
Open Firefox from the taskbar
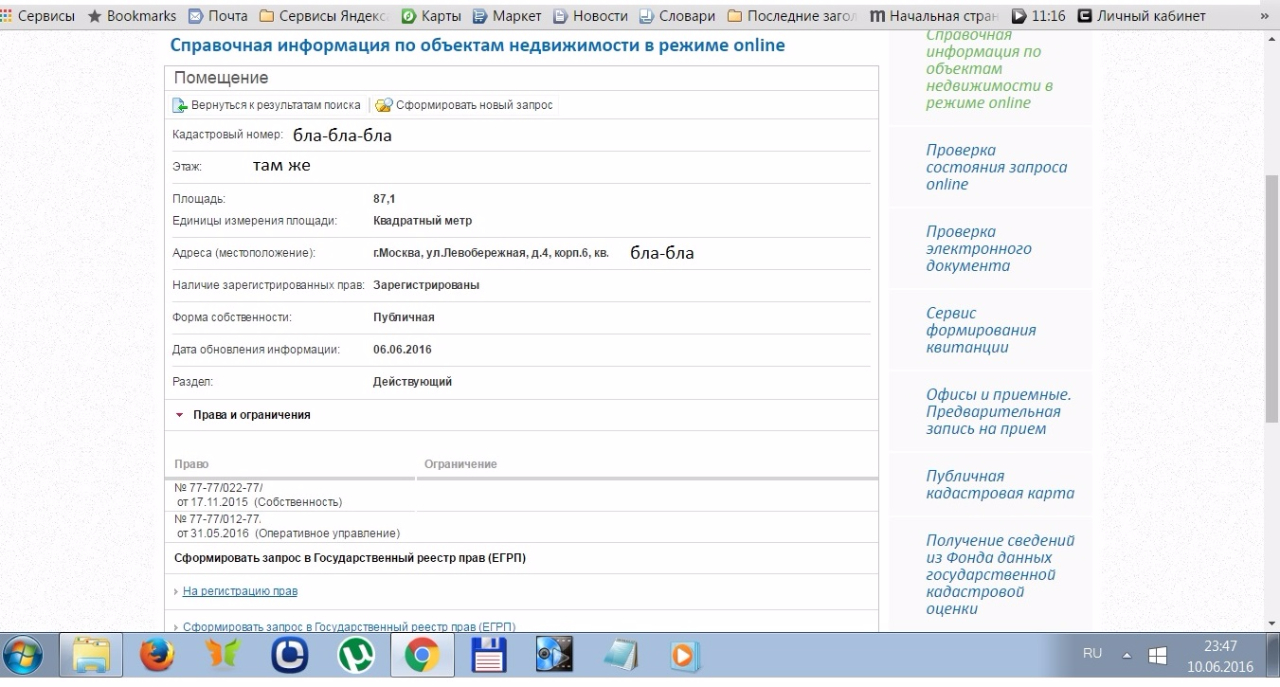click(x=156, y=656)
